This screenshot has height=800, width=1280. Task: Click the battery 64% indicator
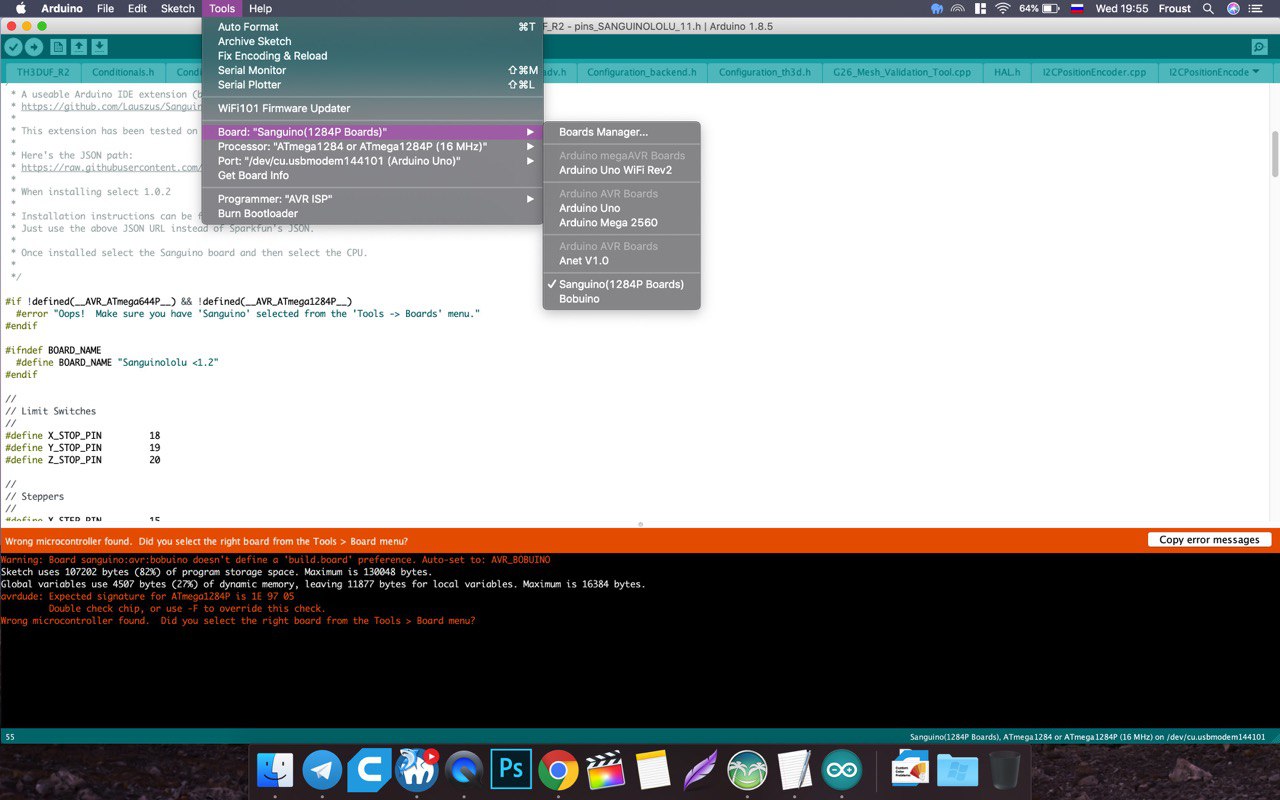pyautogui.click(x=1040, y=8)
